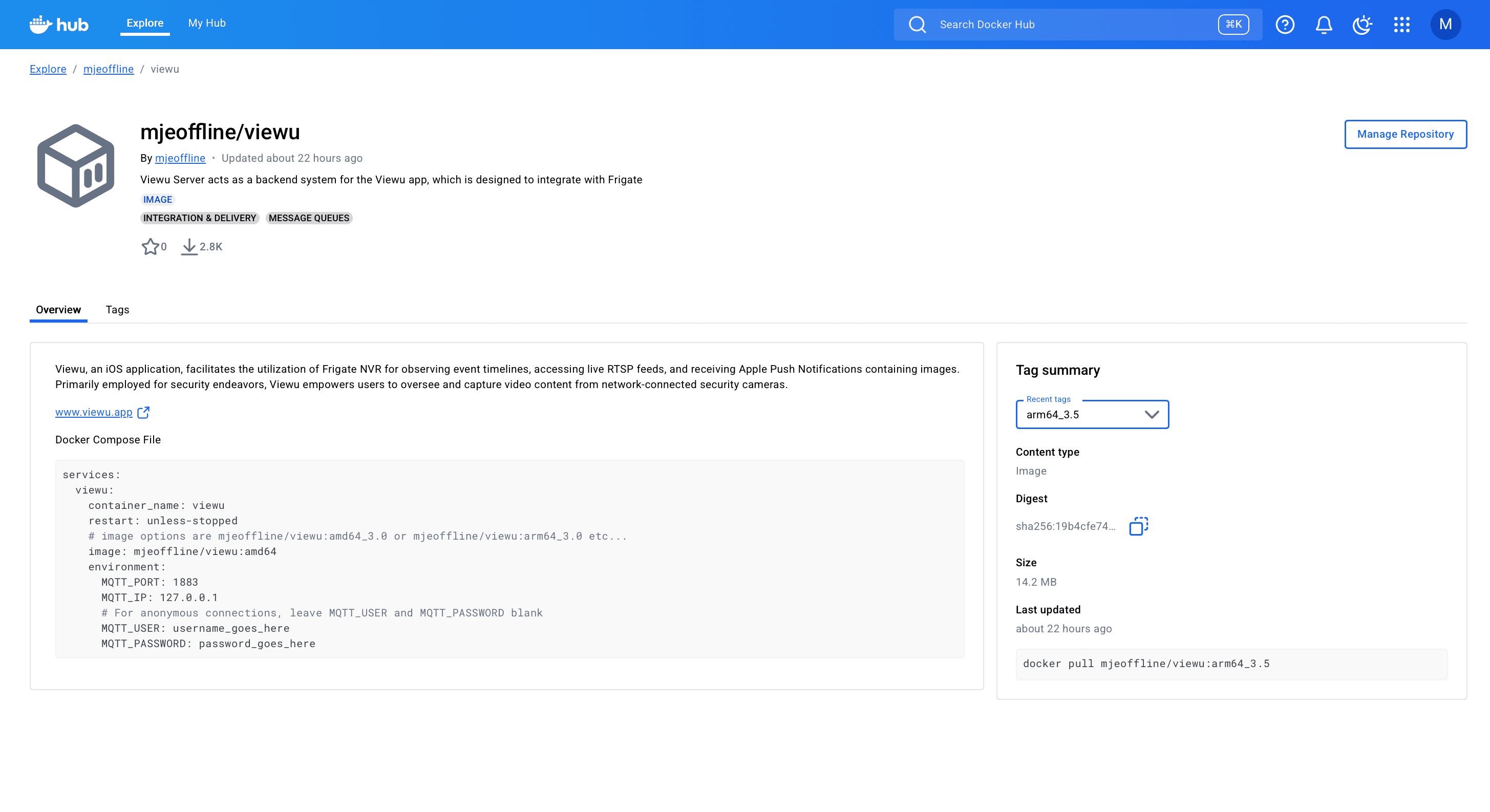Click the docker pull command text
Viewport: 1490px width, 812px height.
click(1146, 664)
